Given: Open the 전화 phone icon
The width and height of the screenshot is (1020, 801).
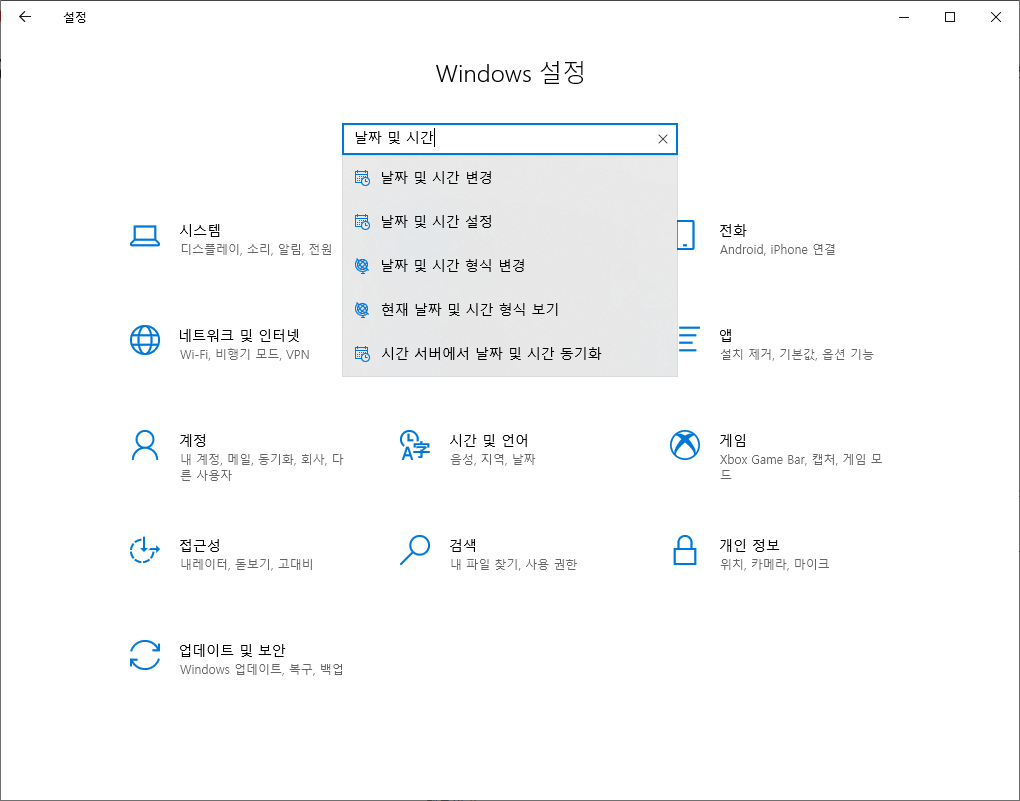Looking at the screenshot, I should pyautogui.click(x=686, y=235).
